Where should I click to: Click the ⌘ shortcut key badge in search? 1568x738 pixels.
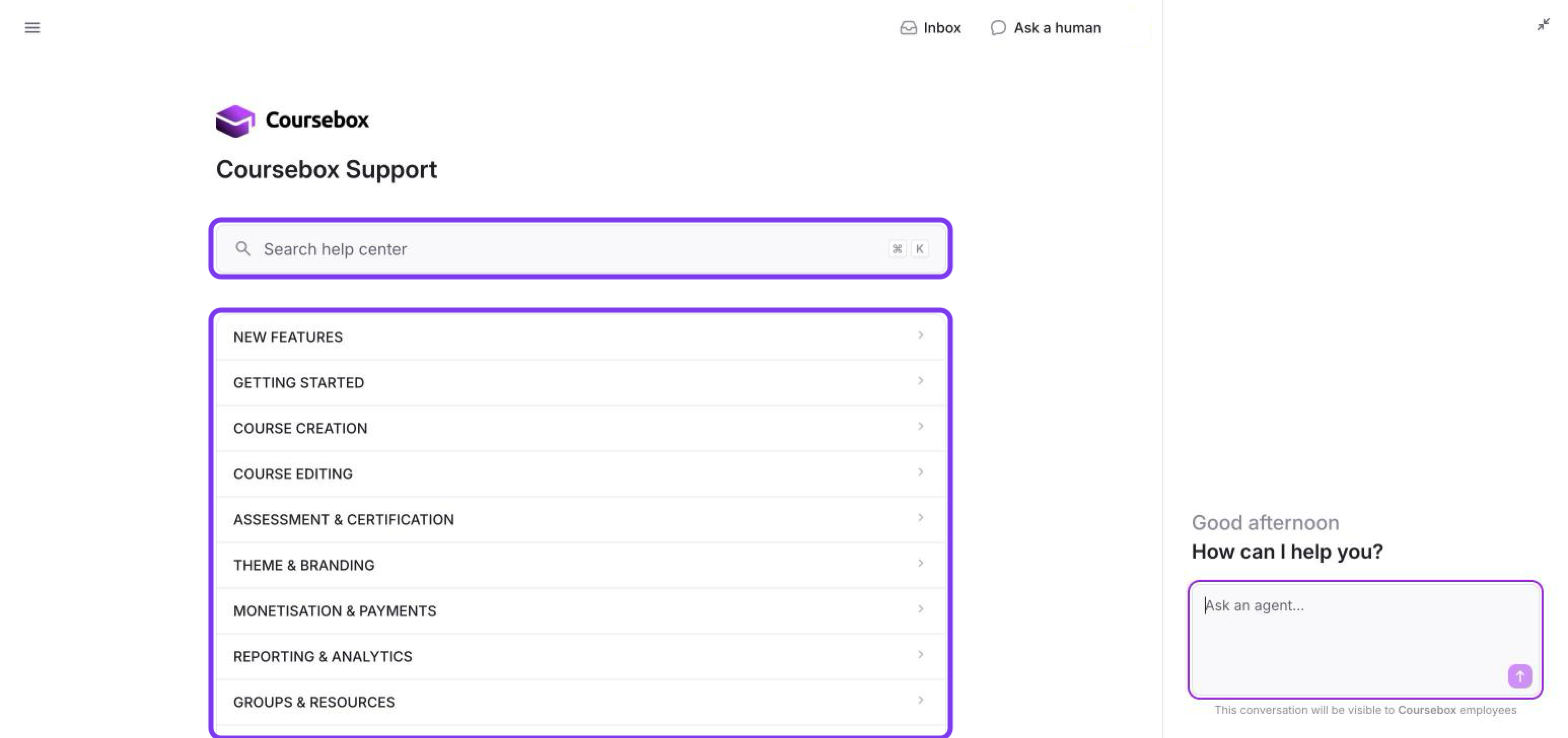[x=897, y=249]
